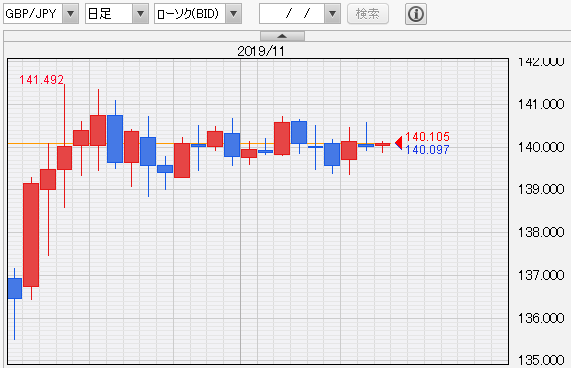The height and width of the screenshot is (368, 571).
Task: Click the tall red candle rising from 136.7
Action: coord(31,235)
